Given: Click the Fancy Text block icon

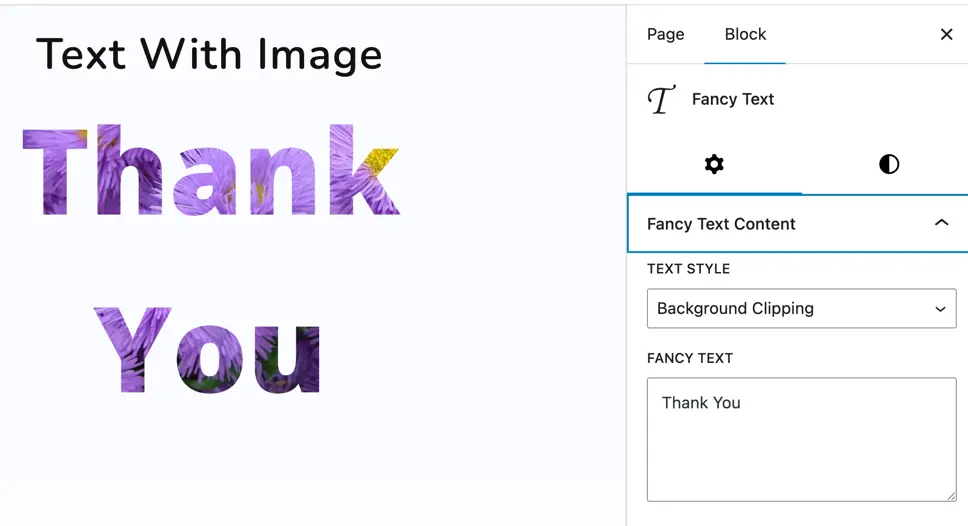Looking at the screenshot, I should pyautogui.click(x=661, y=99).
